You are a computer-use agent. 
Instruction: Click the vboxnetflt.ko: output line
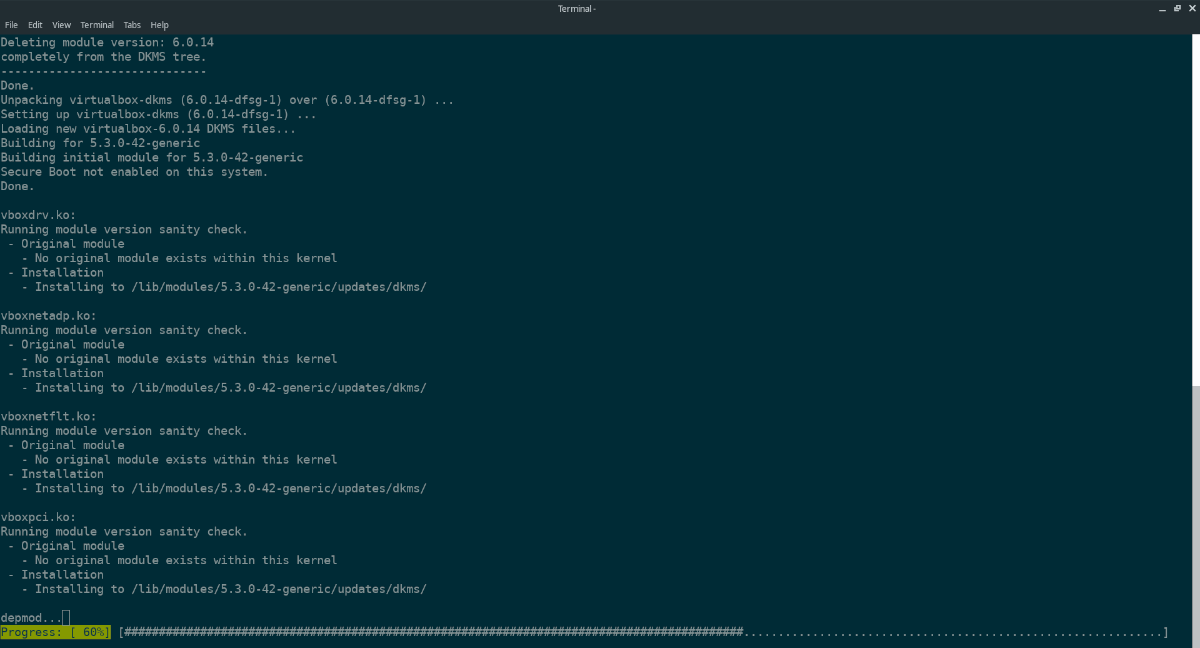[x=49, y=416]
